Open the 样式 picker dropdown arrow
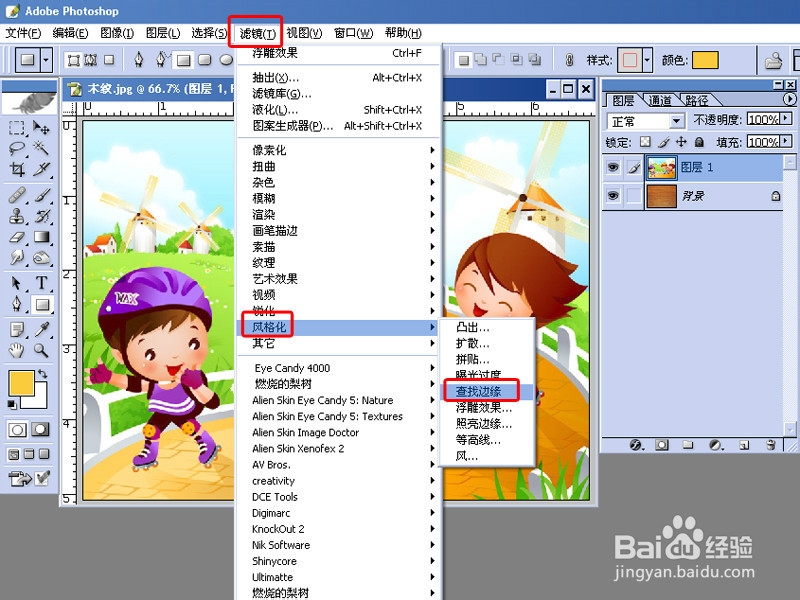 click(x=647, y=60)
